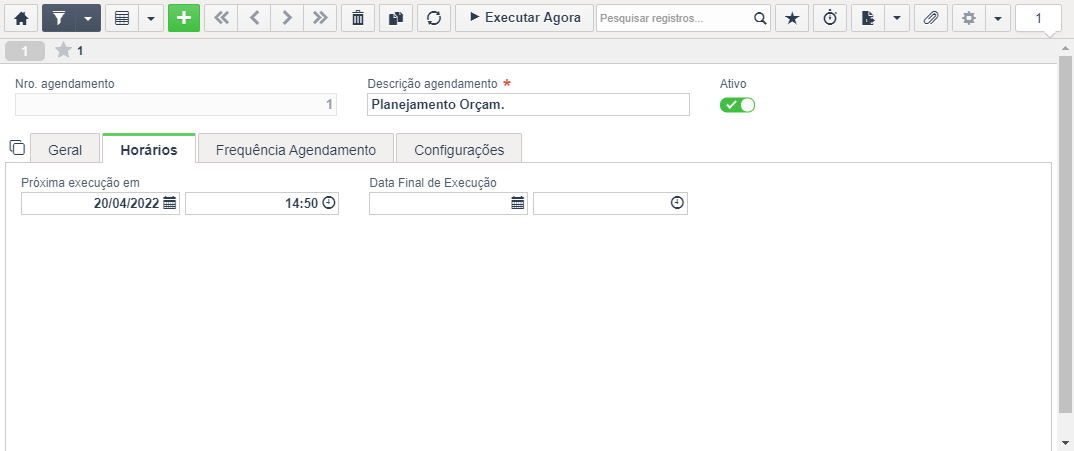Click the export document icon
The height and width of the screenshot is (451, 1074).
click(868, 19)
